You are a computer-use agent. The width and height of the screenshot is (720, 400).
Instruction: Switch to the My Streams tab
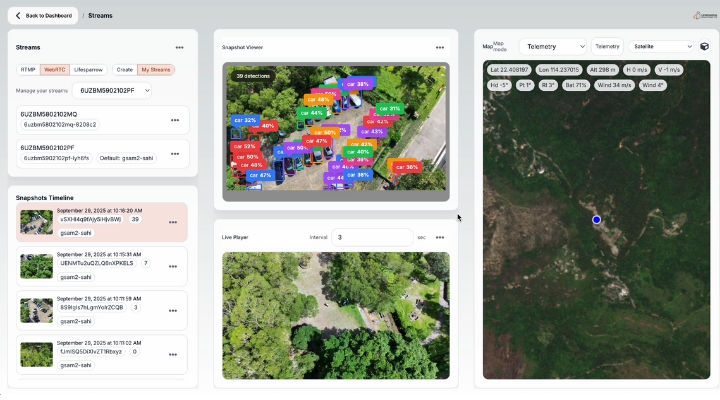pyautogui.click(x=156, y=70)
